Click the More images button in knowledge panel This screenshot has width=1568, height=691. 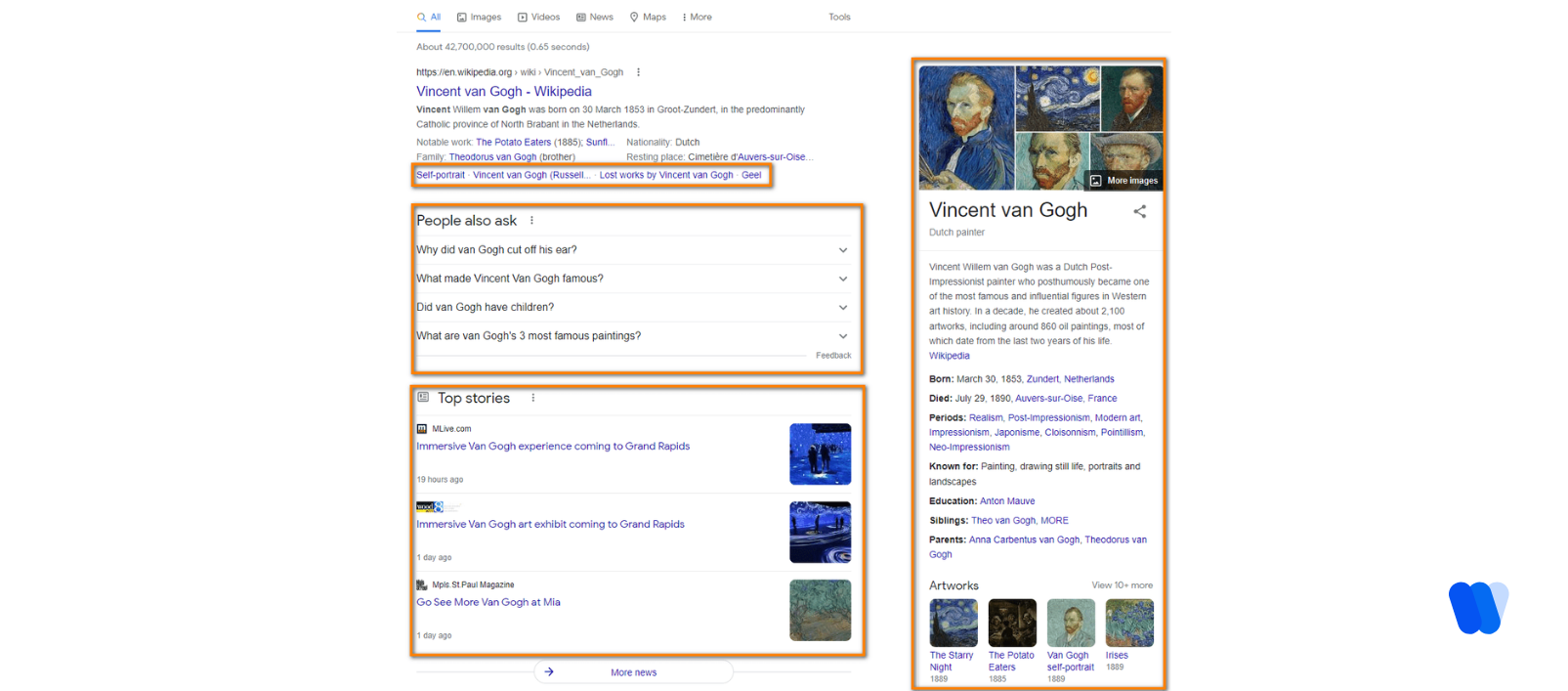1123,181
